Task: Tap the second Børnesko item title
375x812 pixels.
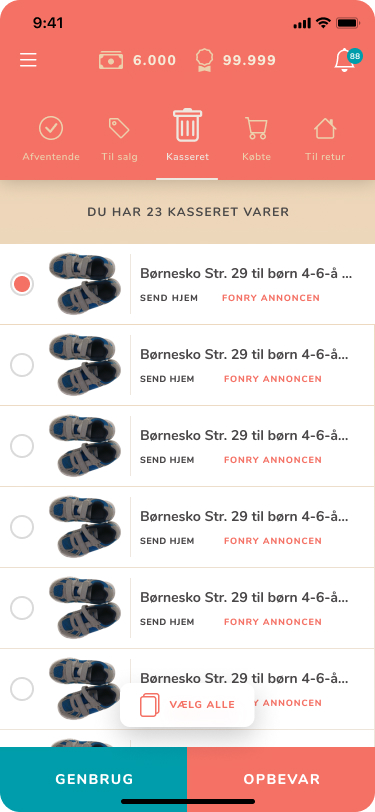Action: 244,355
